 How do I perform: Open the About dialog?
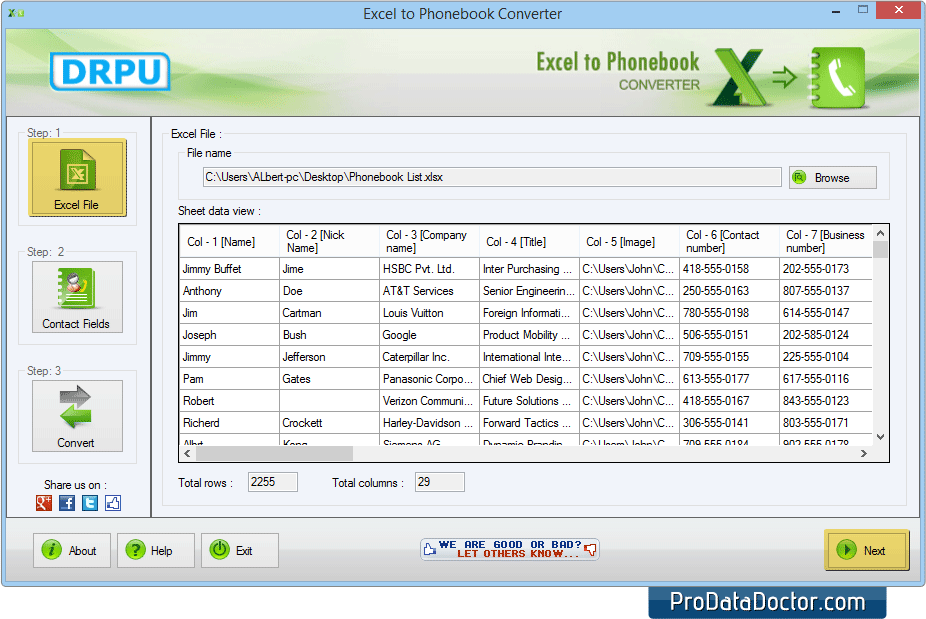pyautogui.click(x=72, y=550)
